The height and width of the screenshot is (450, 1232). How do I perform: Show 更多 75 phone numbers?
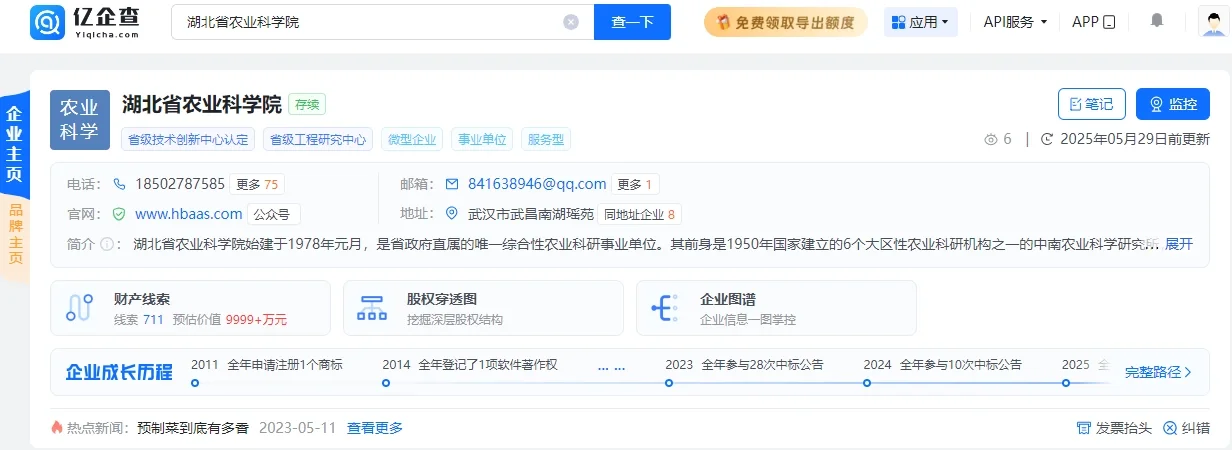pos(257,184)
